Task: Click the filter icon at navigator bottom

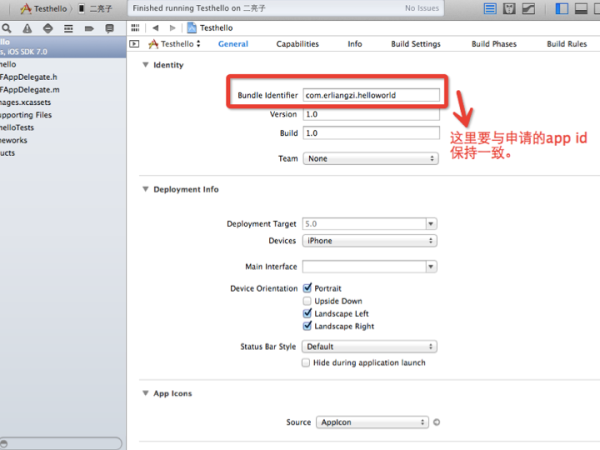Action: (x=4, y=443)
